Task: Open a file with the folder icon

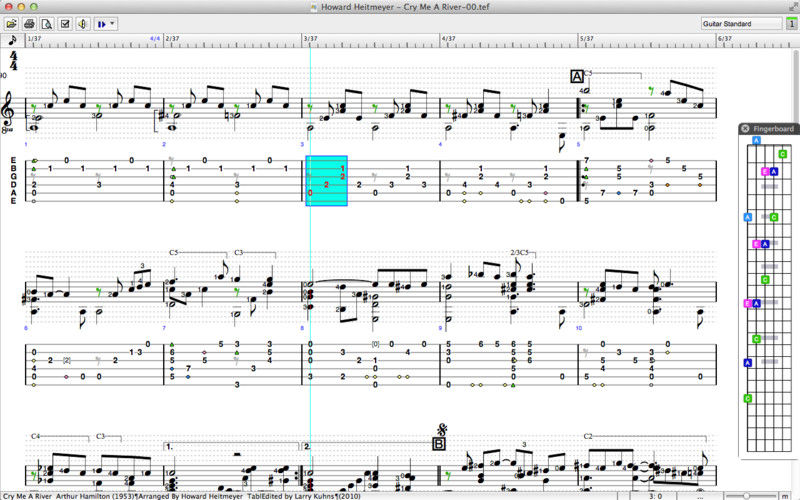Action: point(11,24)
